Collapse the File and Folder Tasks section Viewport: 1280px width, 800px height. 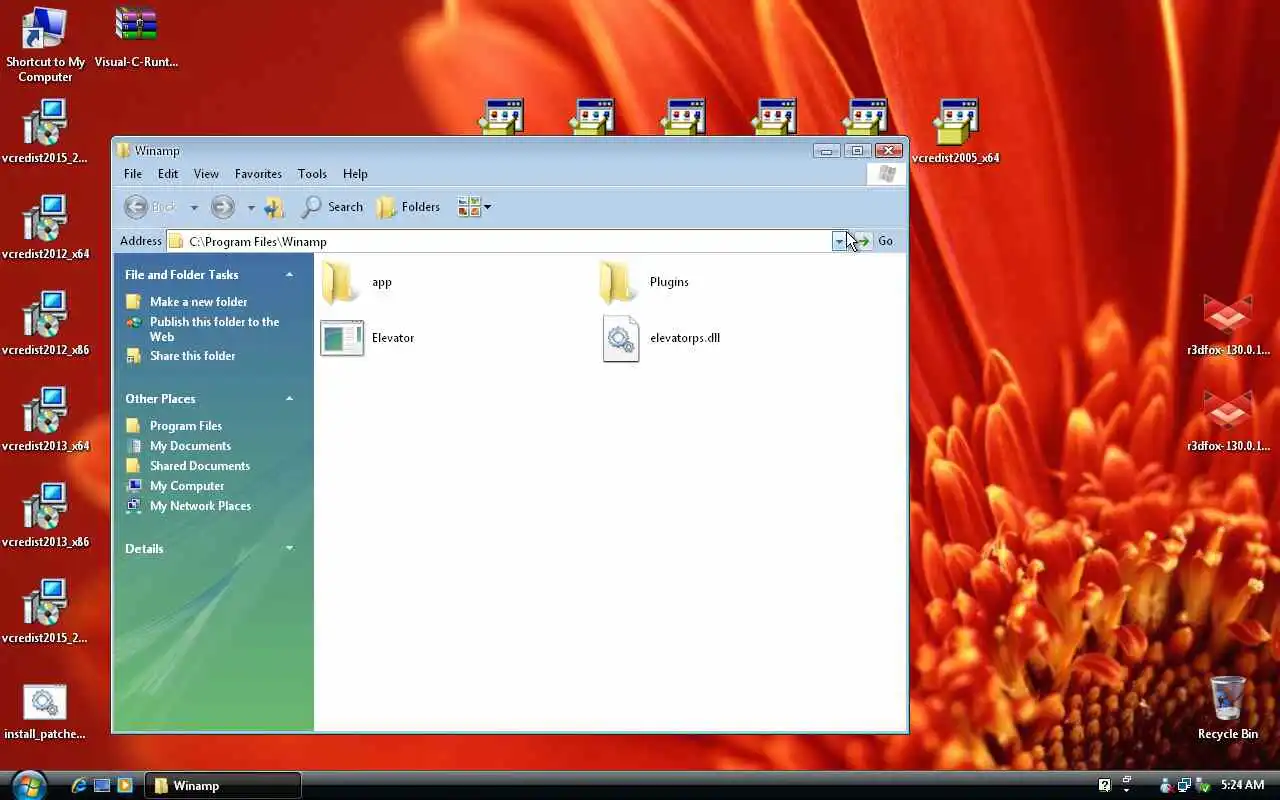[x=289, y=275]
